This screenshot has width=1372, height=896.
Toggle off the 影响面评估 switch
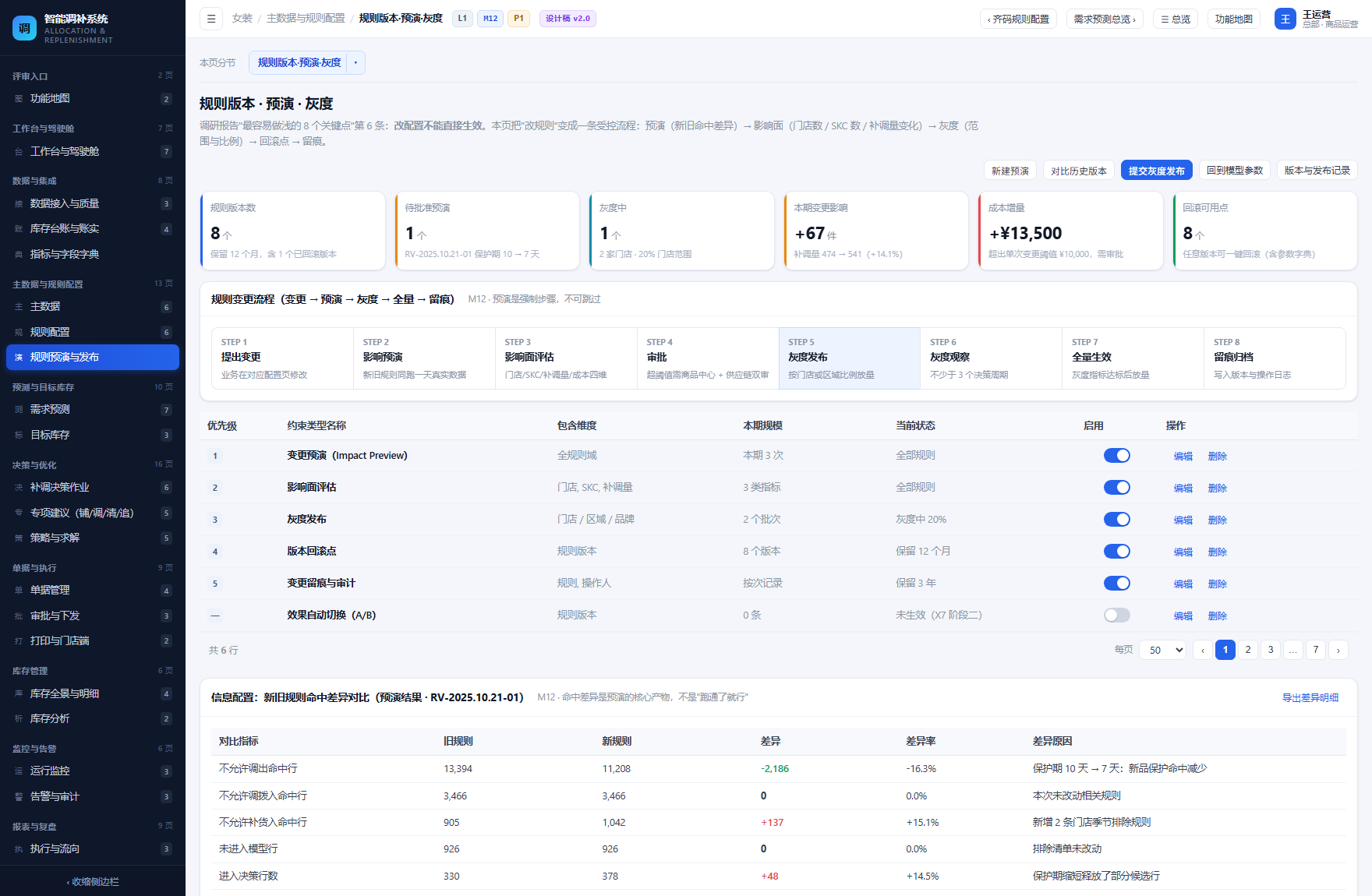(1116, 488)
